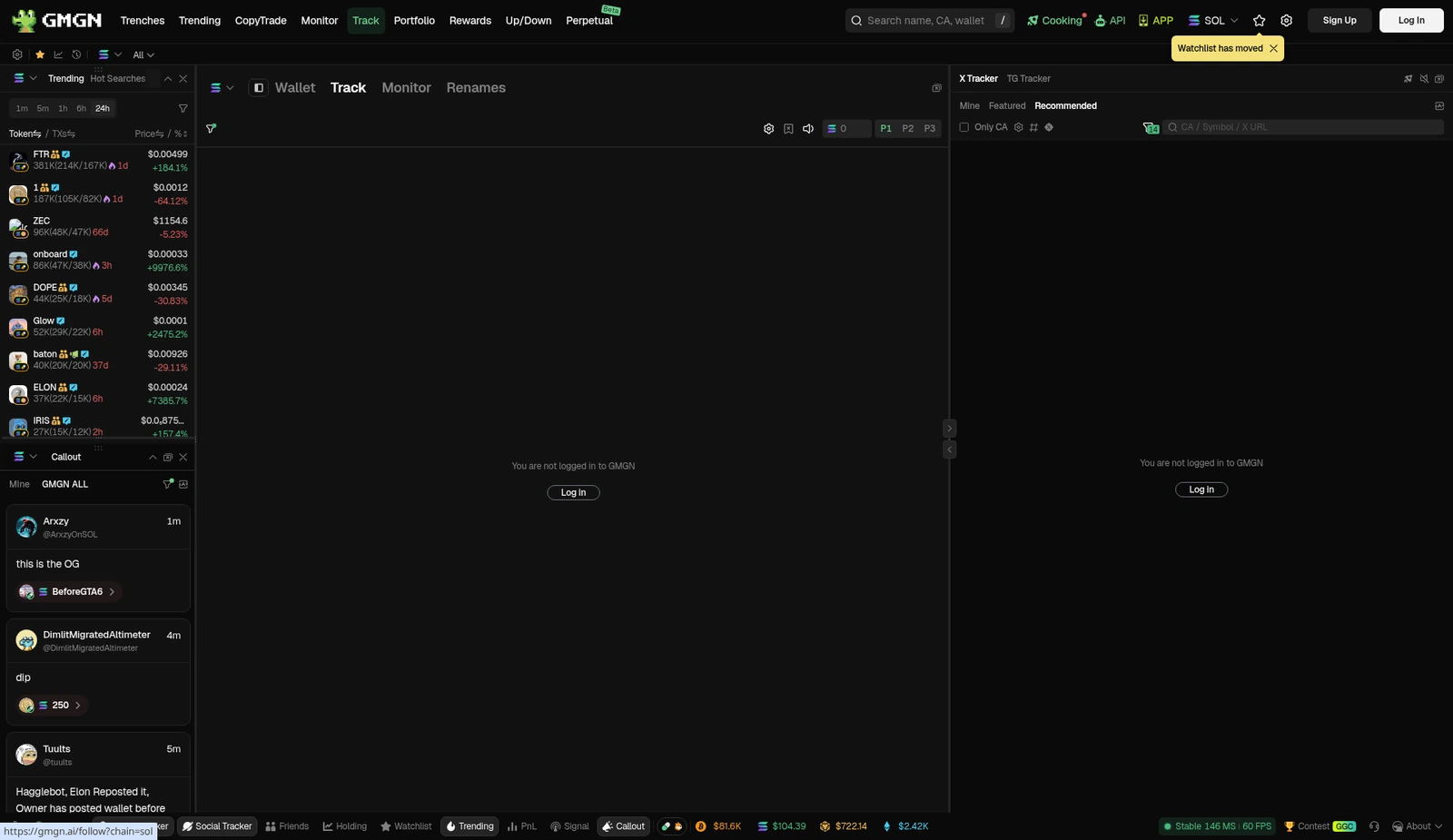Close the Callout panel
The image size is (1453, 840).
tap(183, 457)
